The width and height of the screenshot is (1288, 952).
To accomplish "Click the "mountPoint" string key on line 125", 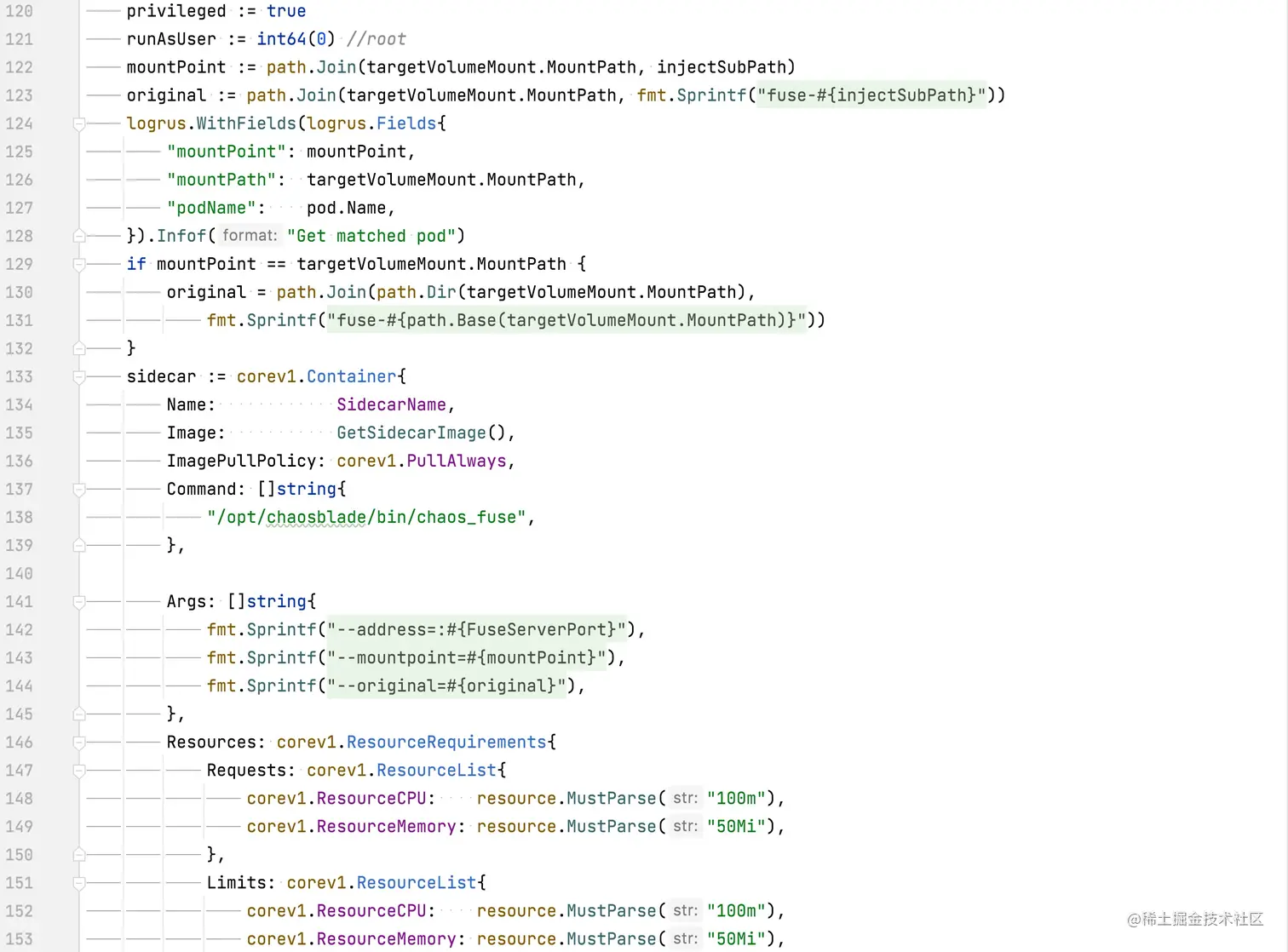I will 227,152.
